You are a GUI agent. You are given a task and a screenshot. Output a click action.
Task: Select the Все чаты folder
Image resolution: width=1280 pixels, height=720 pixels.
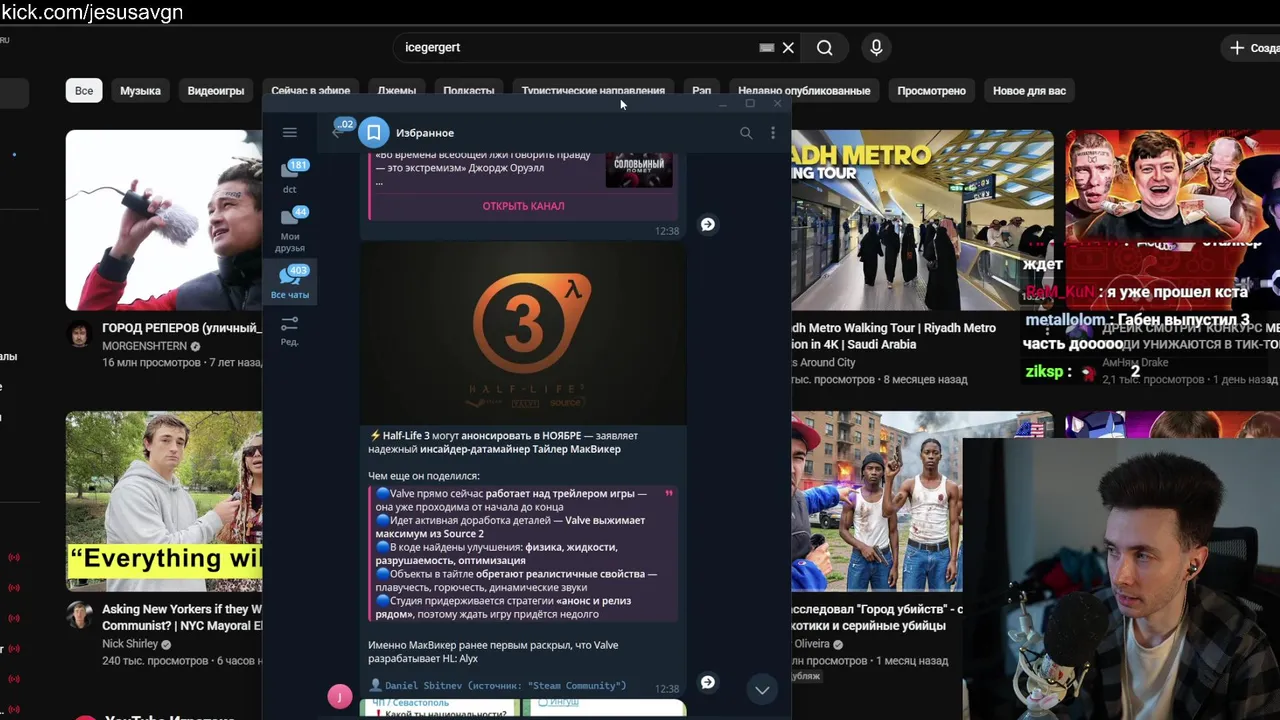coord(290,282)
